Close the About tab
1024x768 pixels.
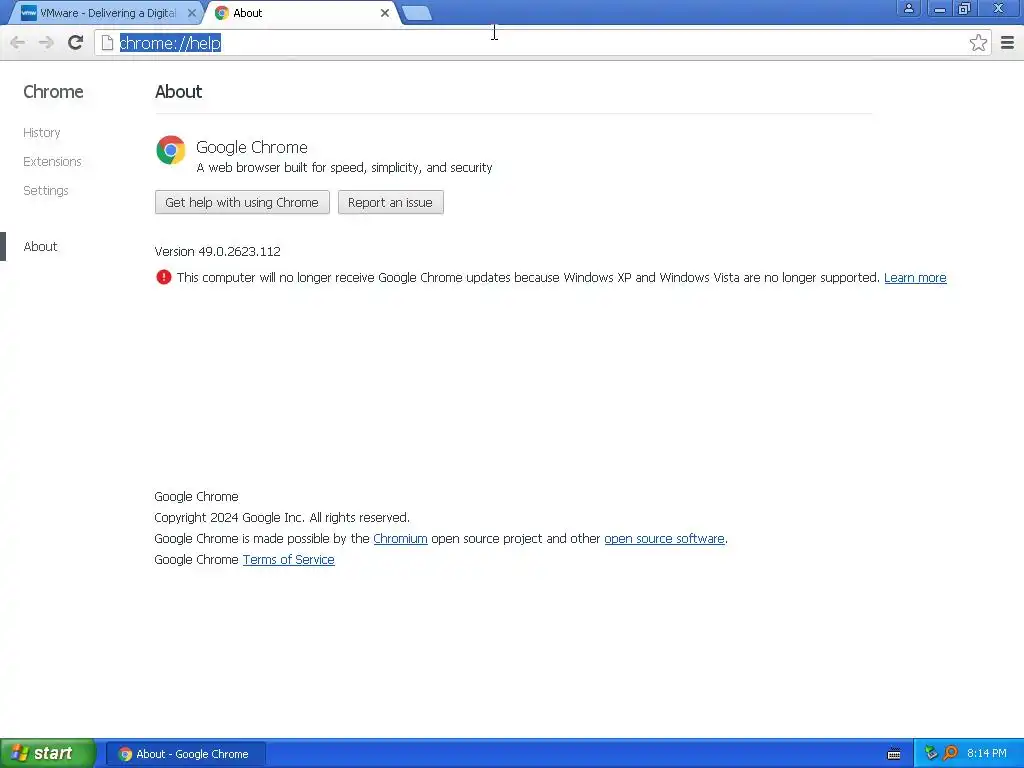385,13
